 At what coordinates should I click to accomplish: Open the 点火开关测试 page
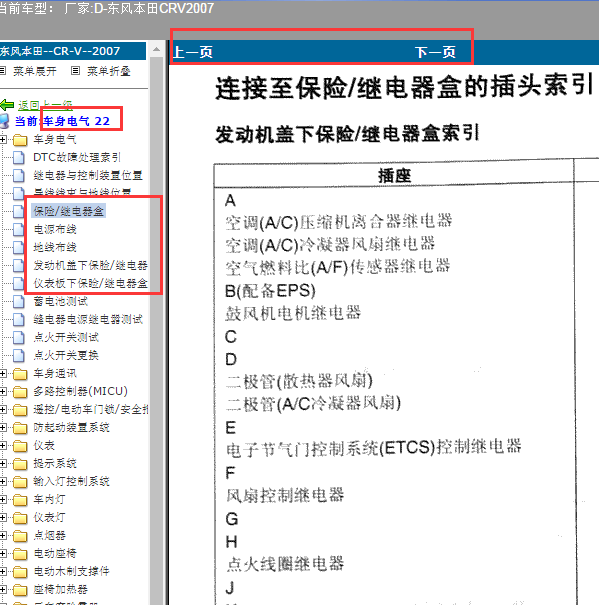click(66, 337)
